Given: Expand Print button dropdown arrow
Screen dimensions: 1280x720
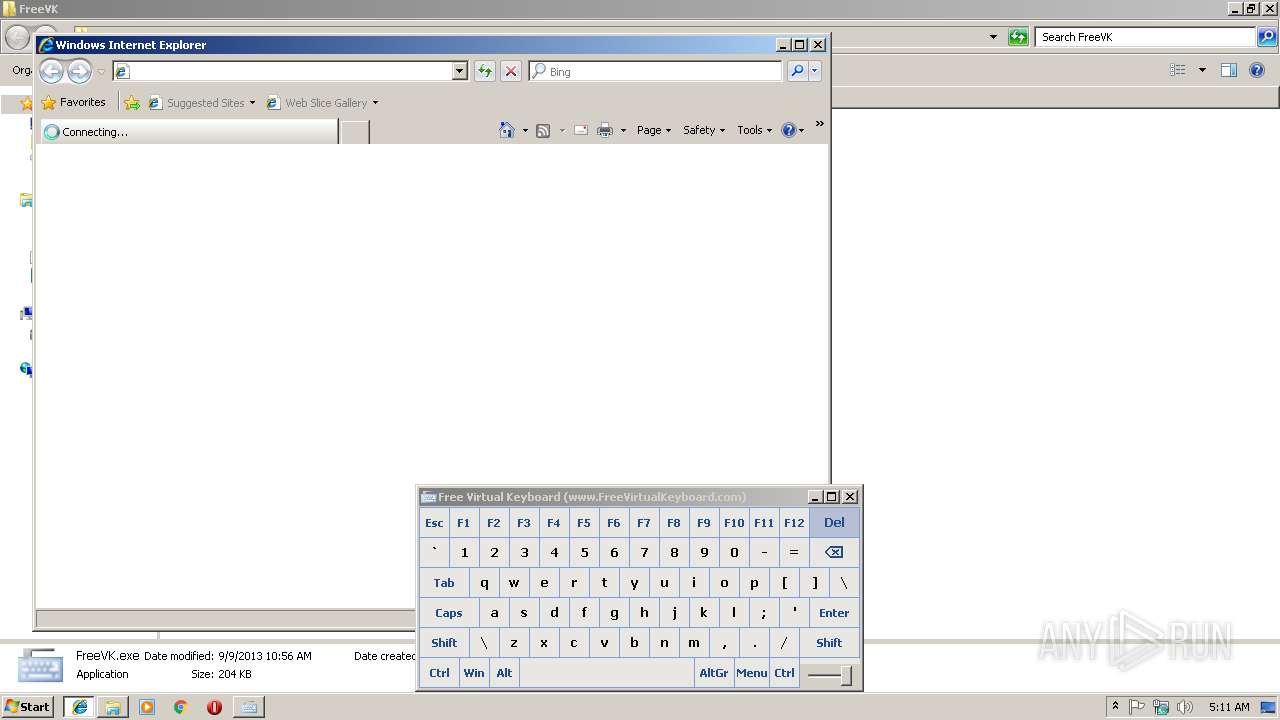Looking at the screenshot, I should [x=623, y=131].
